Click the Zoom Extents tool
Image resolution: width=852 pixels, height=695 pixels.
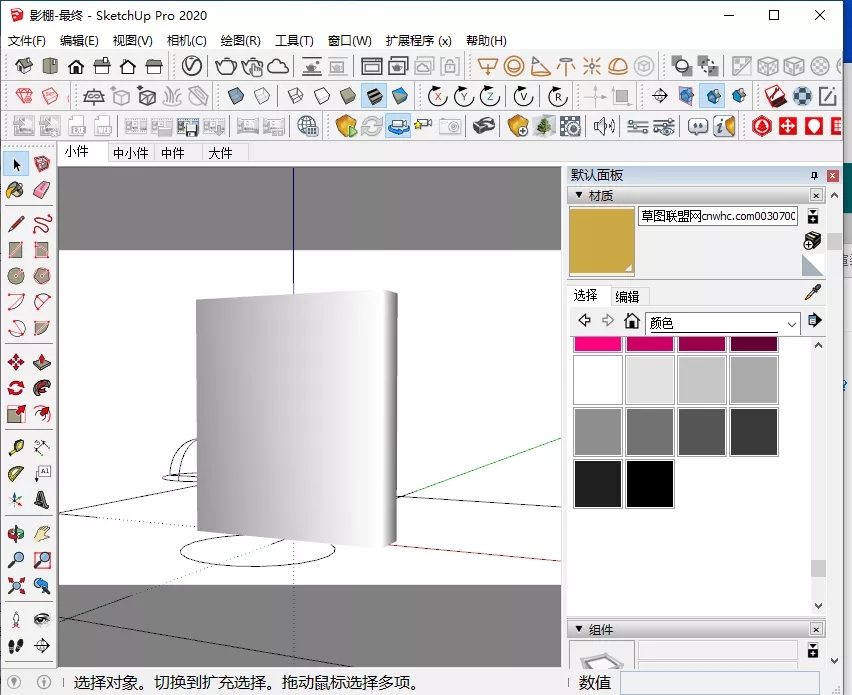16,586
